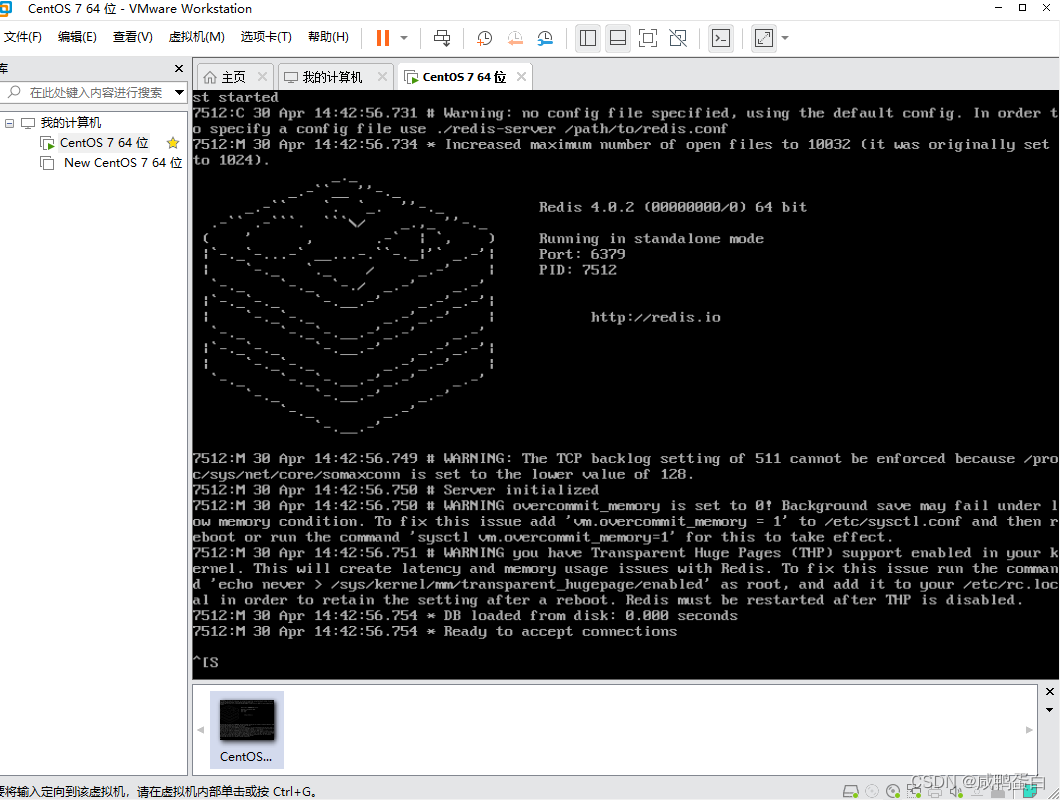Open the 虚拟机(M) menu
1060x800 pixels.
click(x=197, y=37)
